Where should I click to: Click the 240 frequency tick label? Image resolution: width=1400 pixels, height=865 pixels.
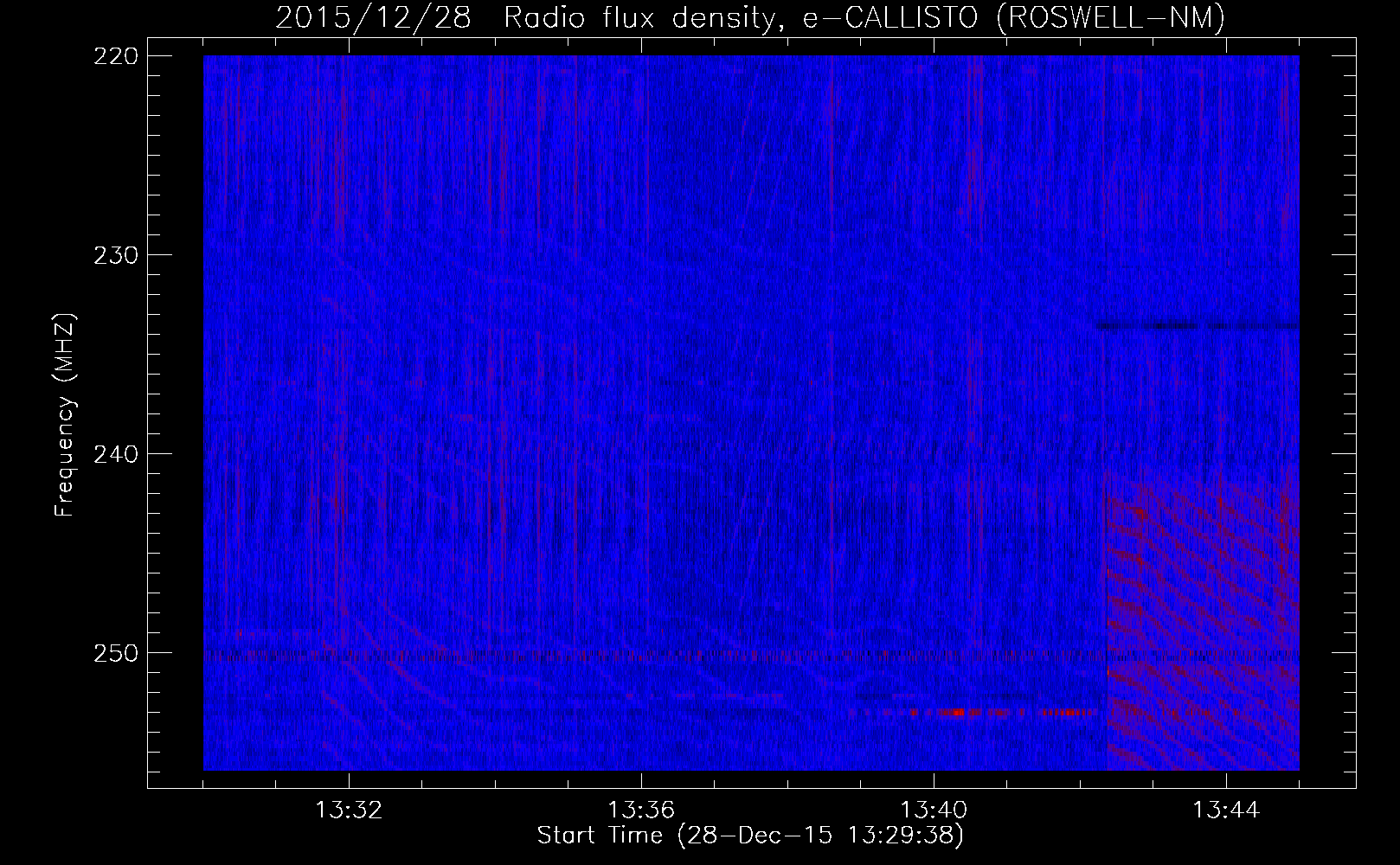click(115, 454)
